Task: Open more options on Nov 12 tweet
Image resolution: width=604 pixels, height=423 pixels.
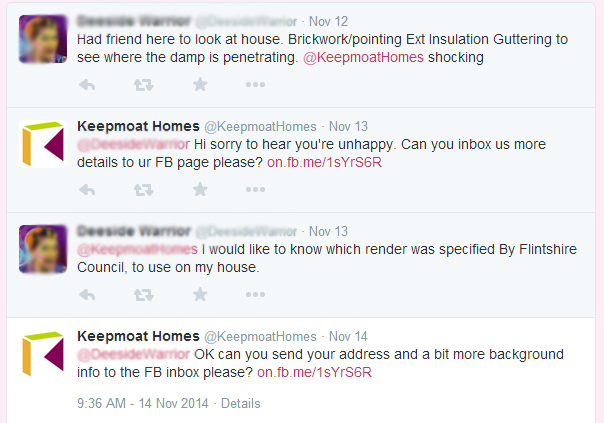Action: (255, 84)
